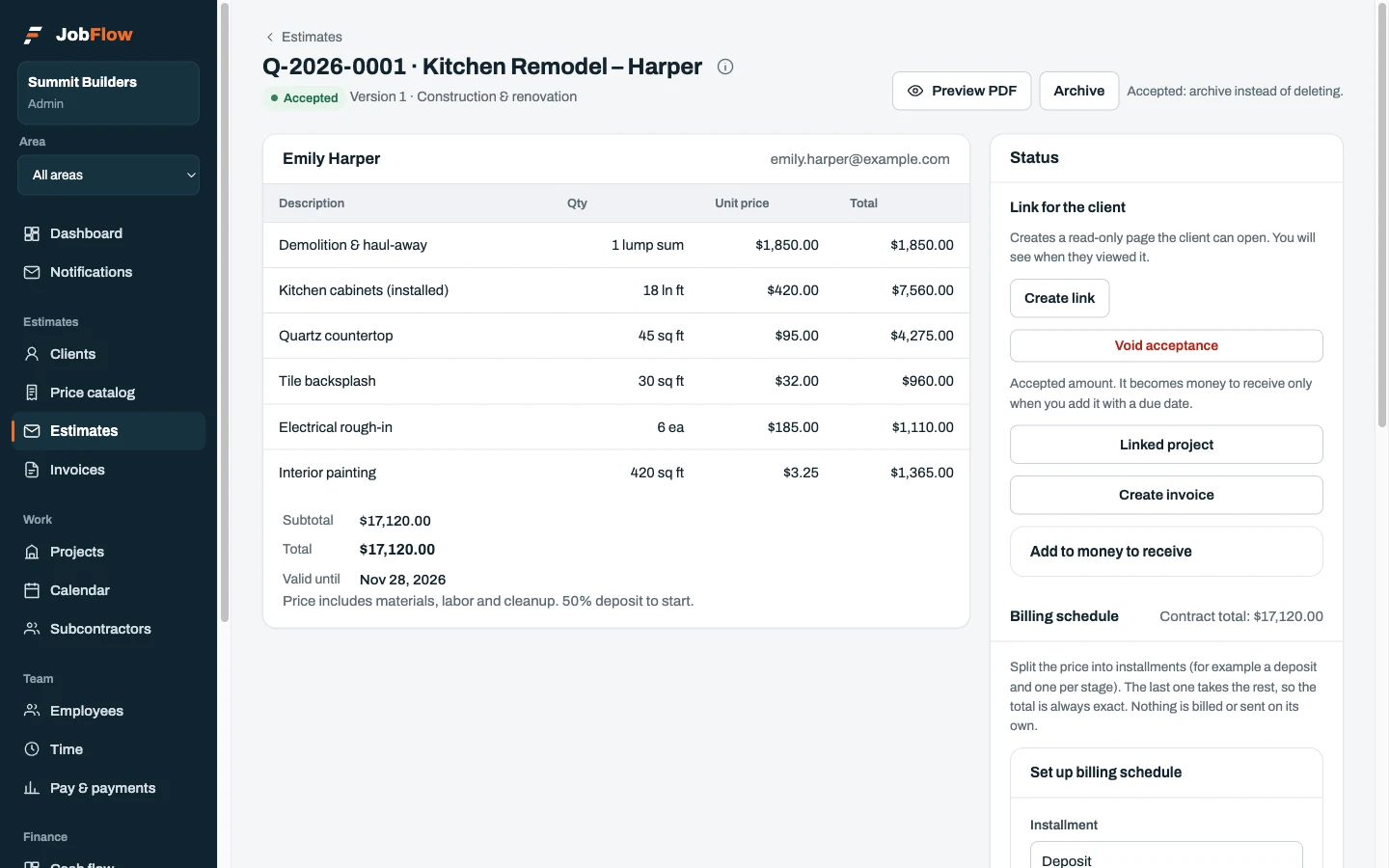Click Create link for the client
The image size is (1389, 868).
click(x=1059, y=298)
